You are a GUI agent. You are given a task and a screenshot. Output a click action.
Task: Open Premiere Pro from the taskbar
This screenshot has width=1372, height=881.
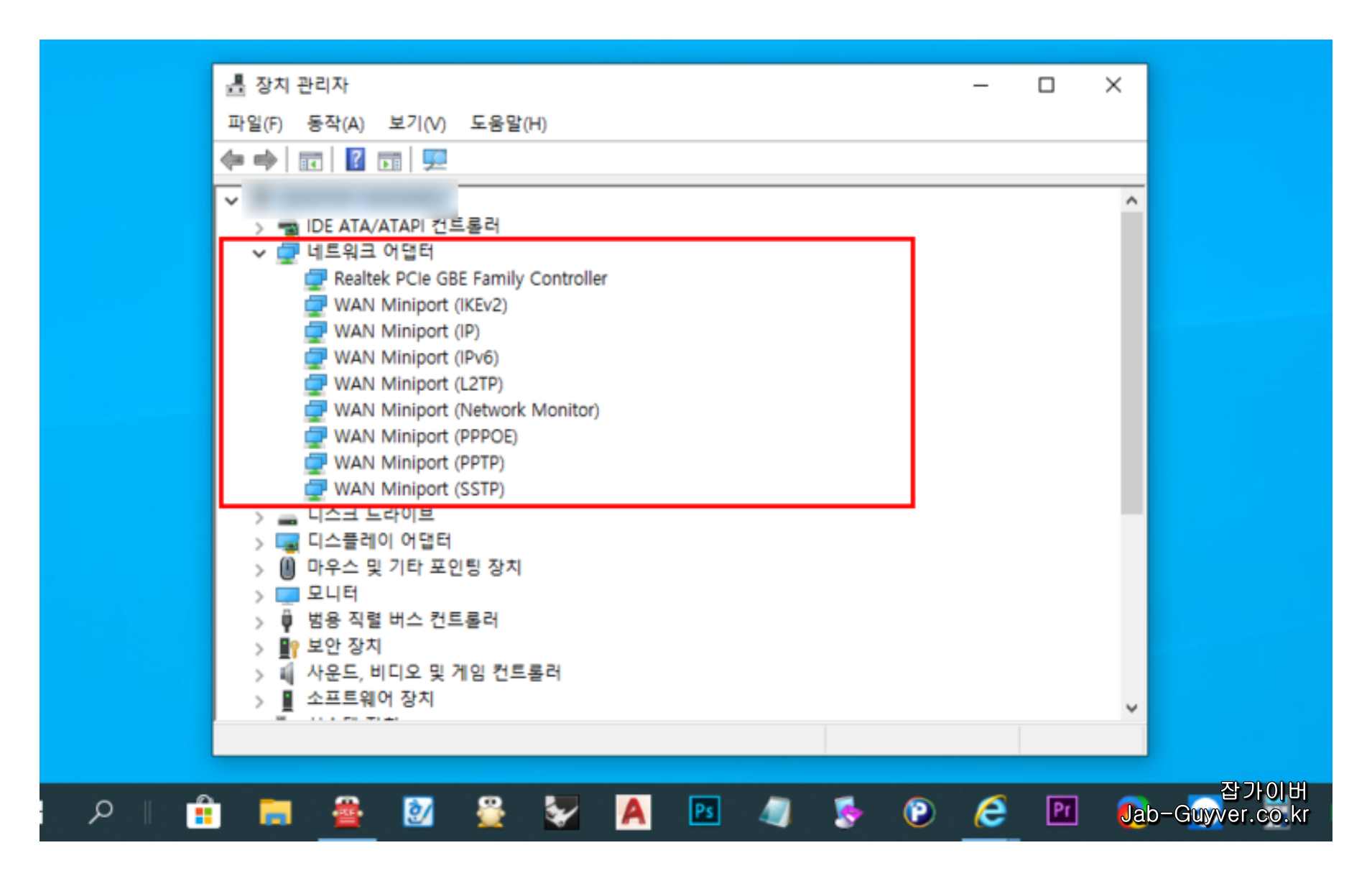pyautogui.click(x=1062, y=813)
